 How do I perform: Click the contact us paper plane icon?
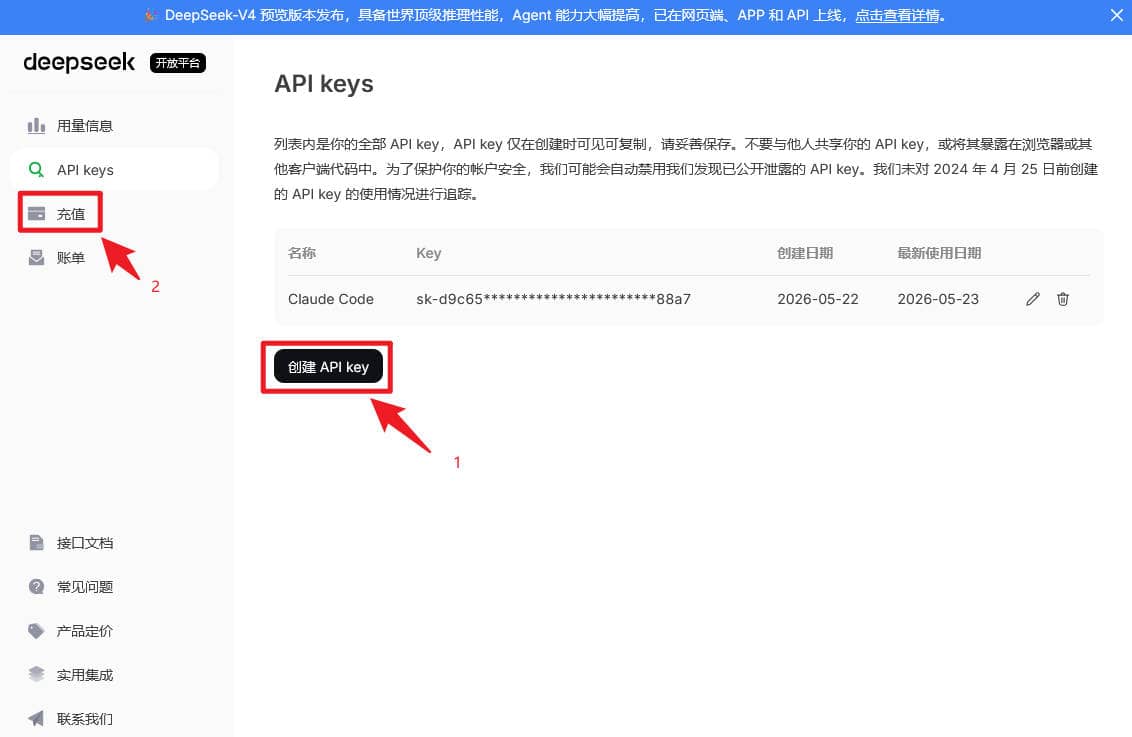36,718
